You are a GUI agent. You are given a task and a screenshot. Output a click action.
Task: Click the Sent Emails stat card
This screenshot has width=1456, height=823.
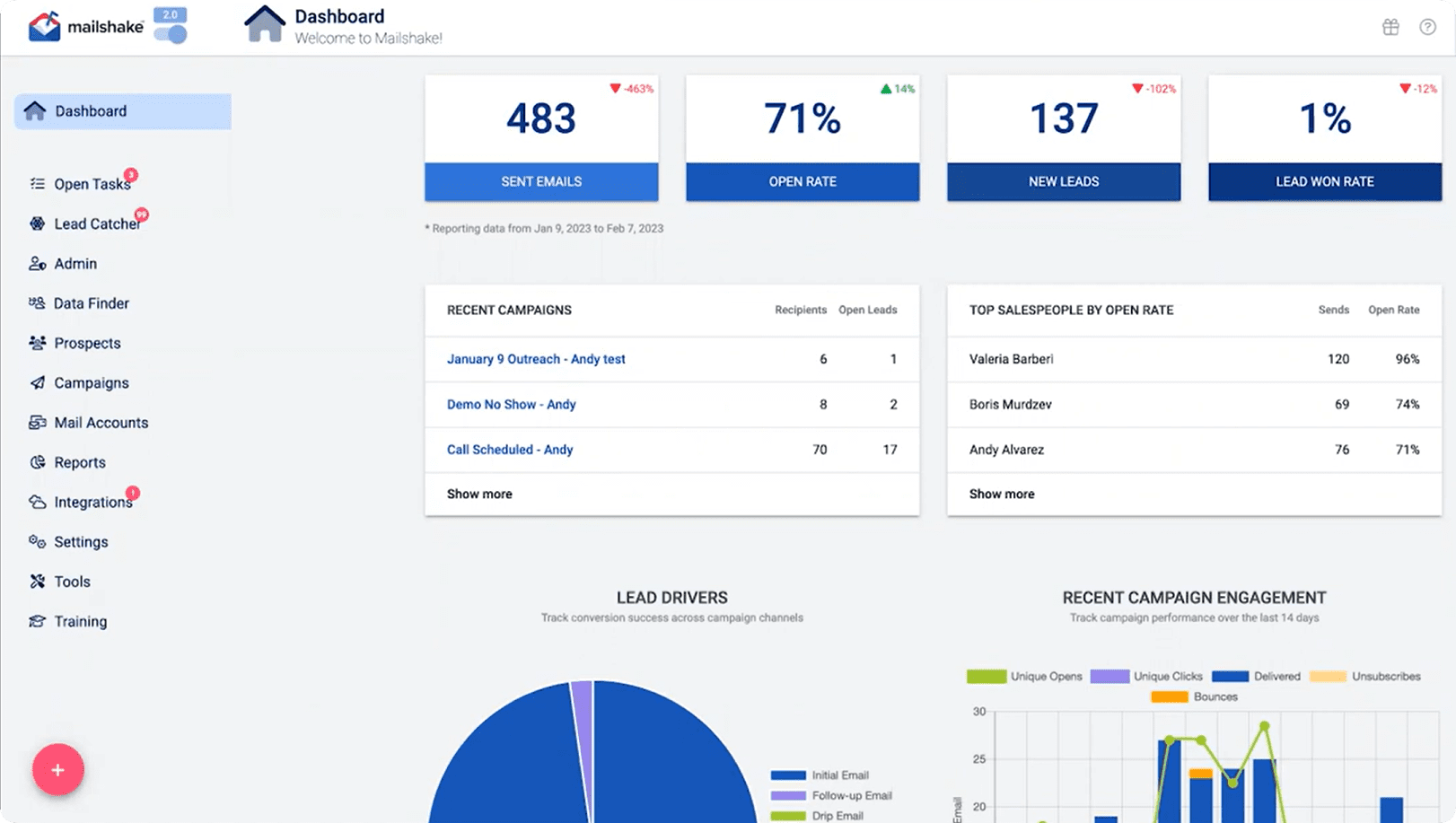(541, 138)
